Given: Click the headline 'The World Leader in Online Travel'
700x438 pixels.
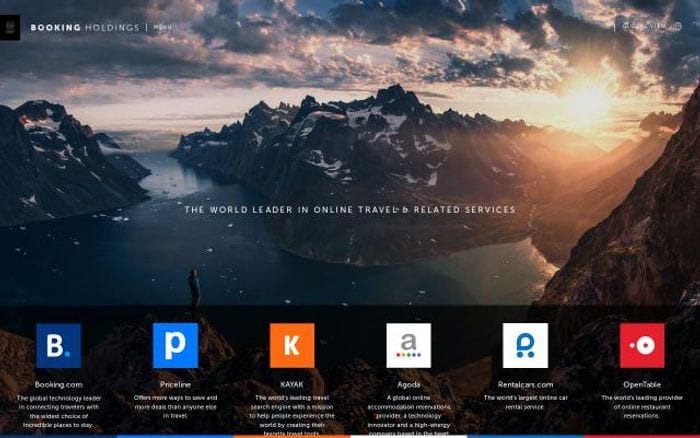Looking at the screenshot, I should [350, 209].
